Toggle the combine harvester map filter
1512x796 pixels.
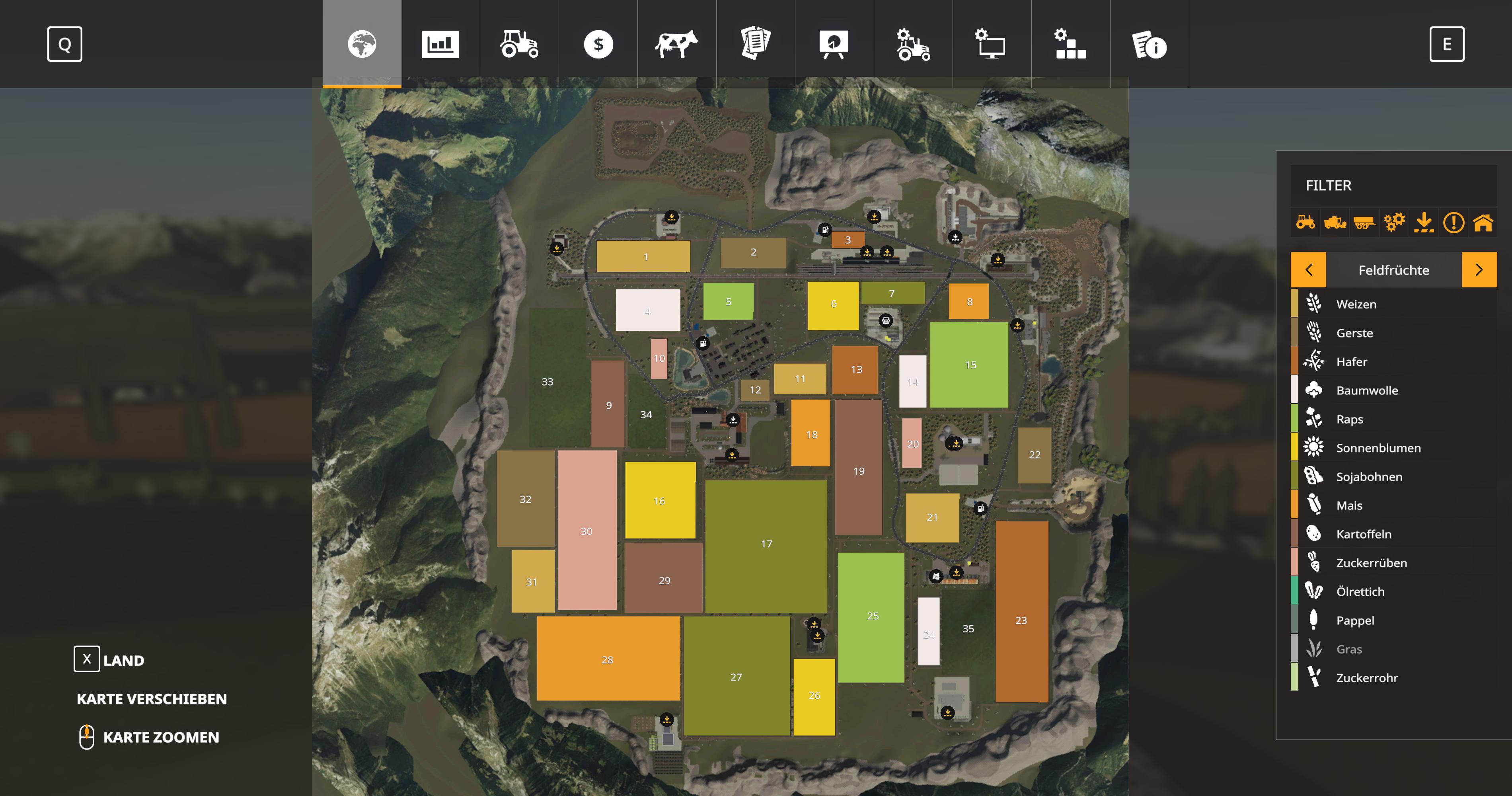pyautogui.click(x=1335, y=222)
